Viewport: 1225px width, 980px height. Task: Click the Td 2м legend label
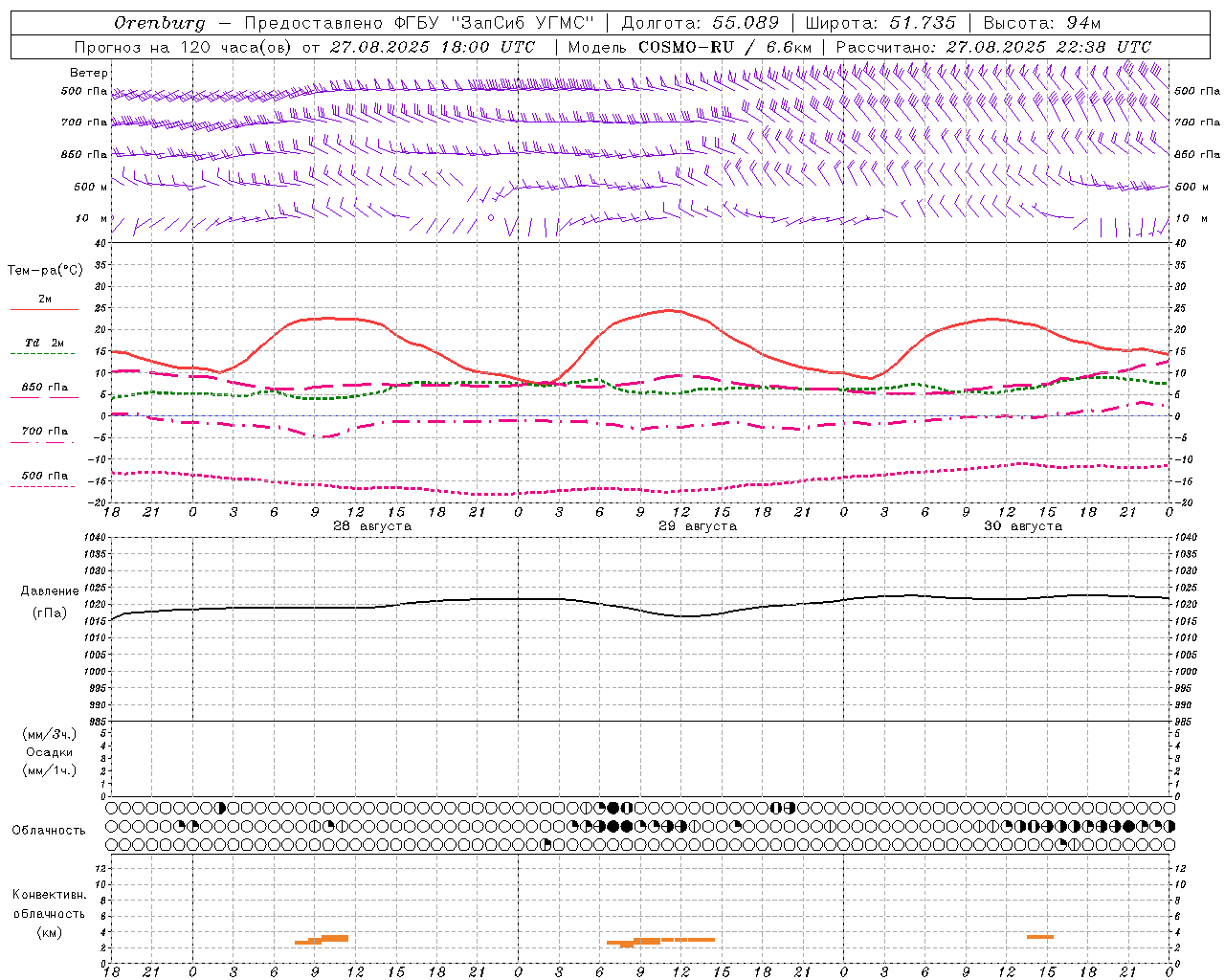point(45,343)
